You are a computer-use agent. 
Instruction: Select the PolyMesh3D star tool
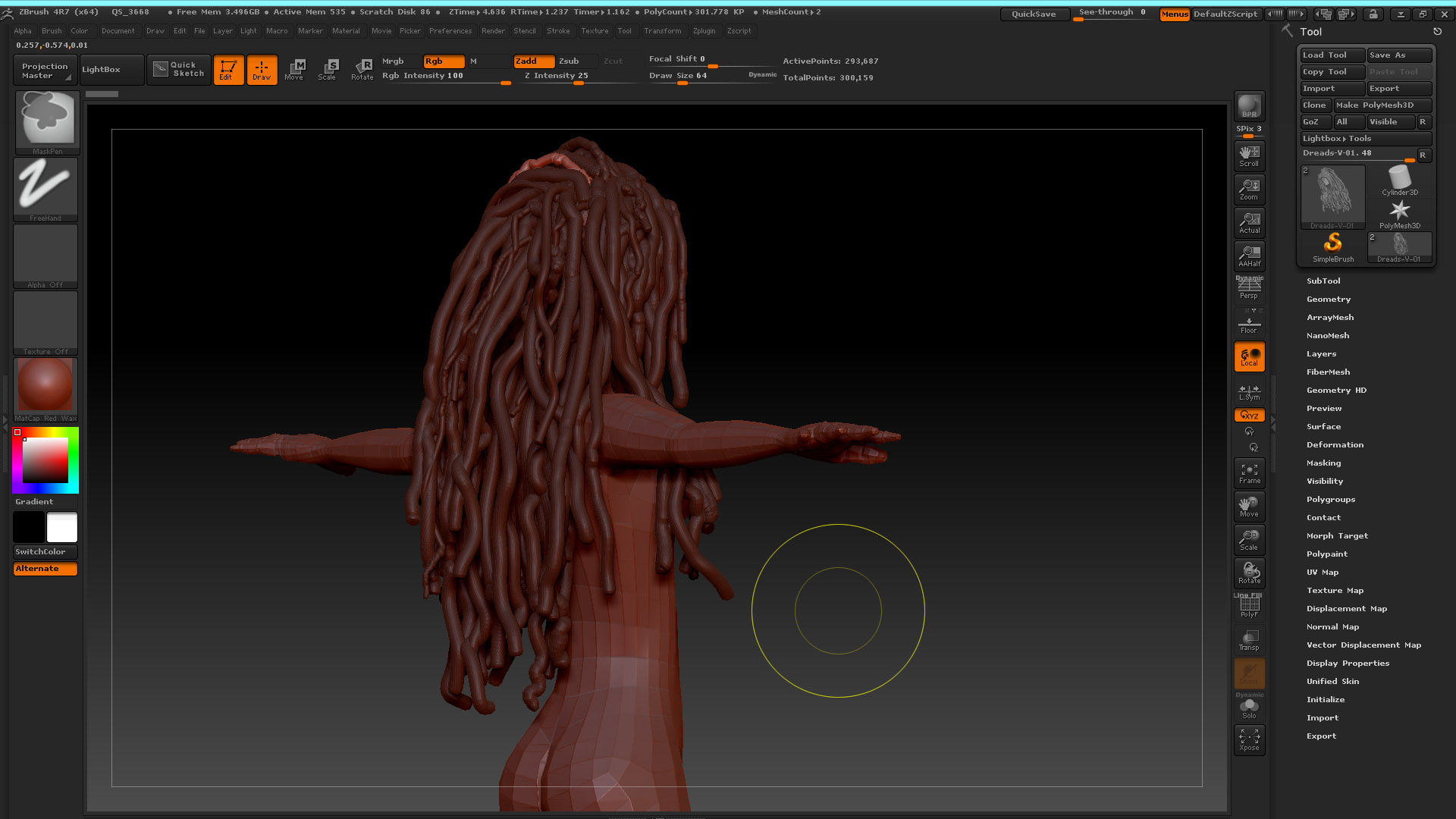1400,214
